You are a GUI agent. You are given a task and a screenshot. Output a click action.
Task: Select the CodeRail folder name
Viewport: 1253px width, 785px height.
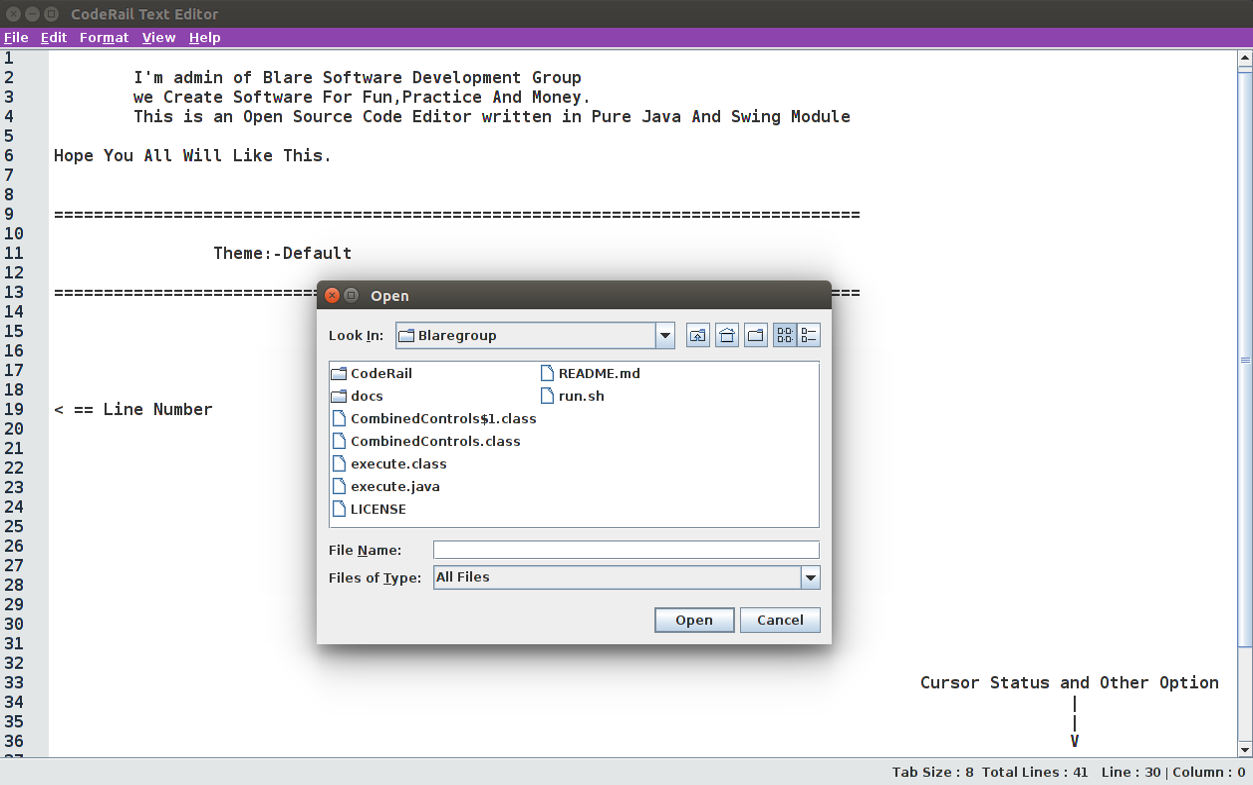381,373
